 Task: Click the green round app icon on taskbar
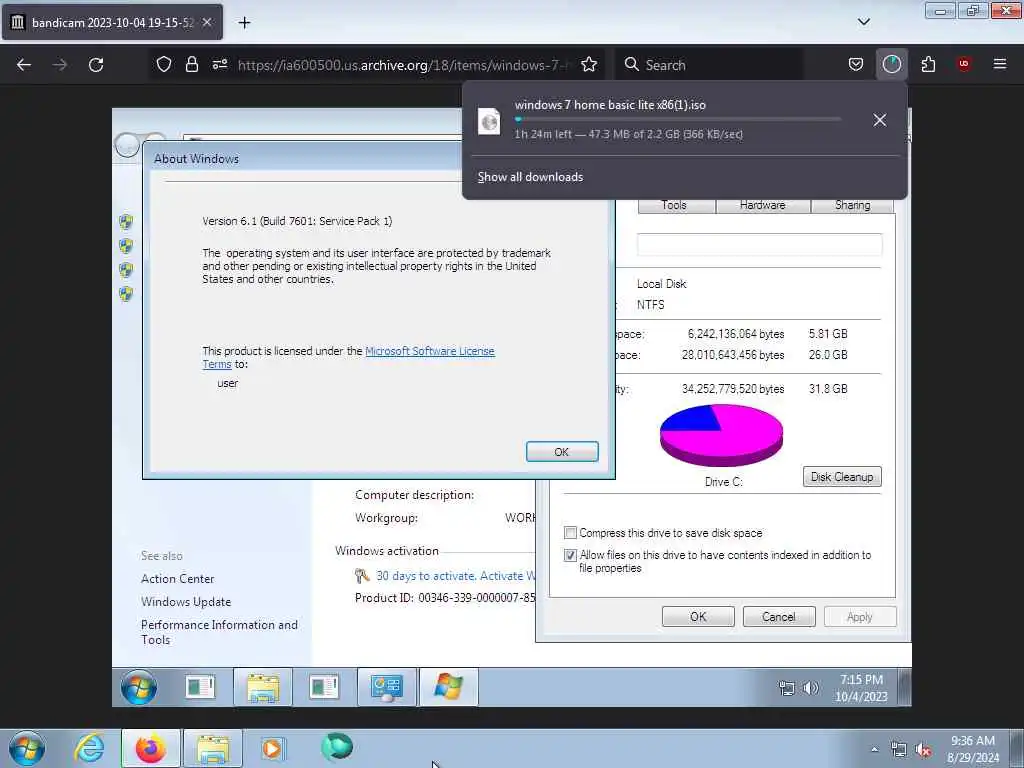[337, 747]
